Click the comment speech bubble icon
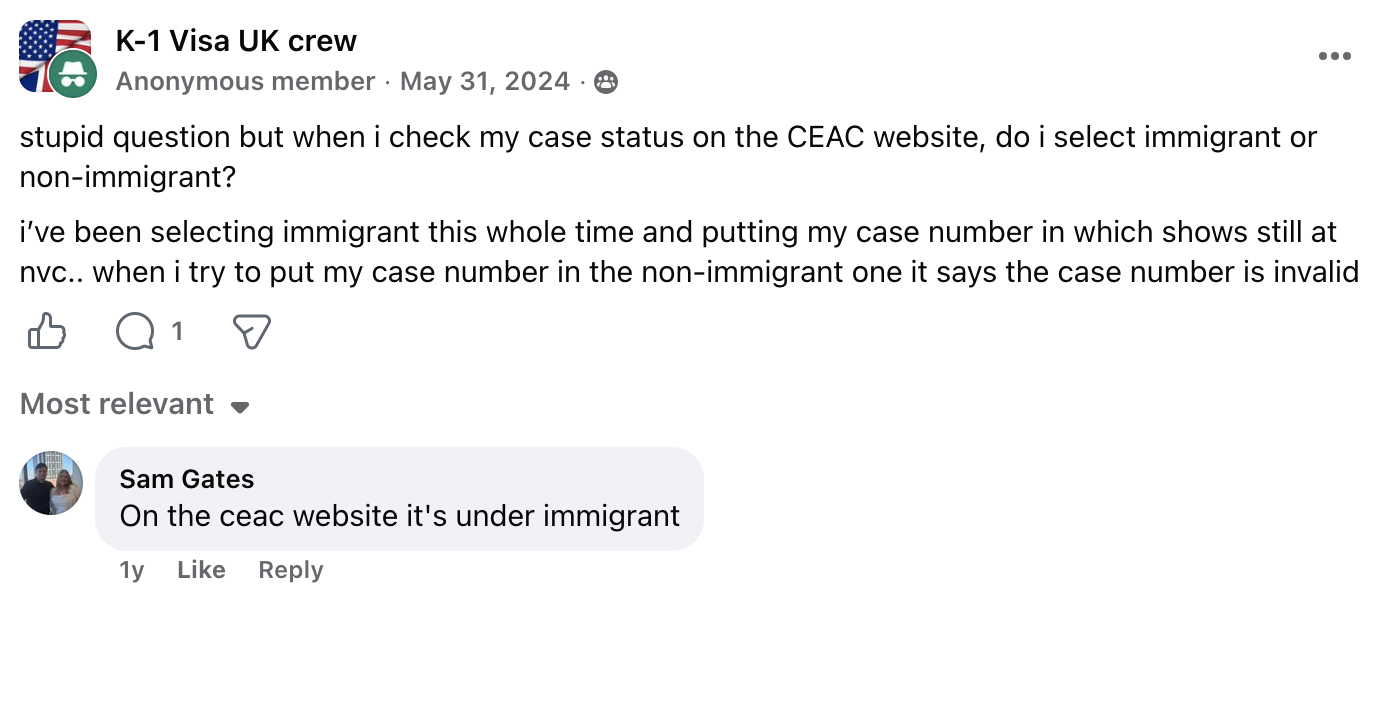This screenshot has height=710, width=1382. pyautogui.click(x=135, y=331)
